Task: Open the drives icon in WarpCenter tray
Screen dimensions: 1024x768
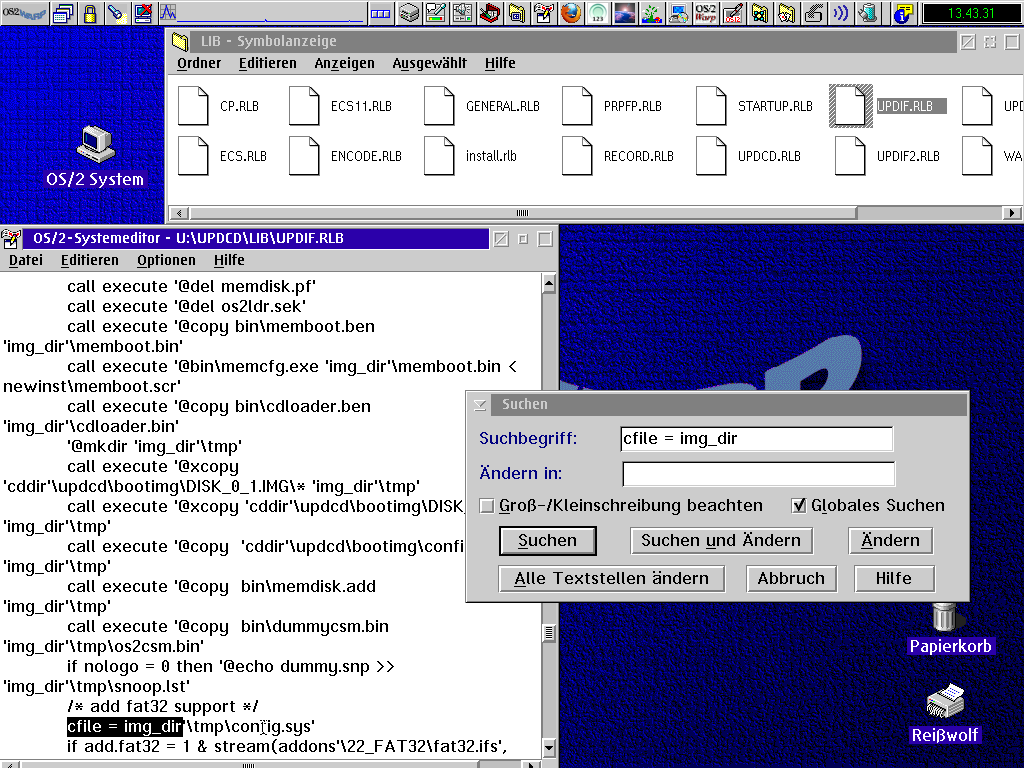Action: pos(409,13)
